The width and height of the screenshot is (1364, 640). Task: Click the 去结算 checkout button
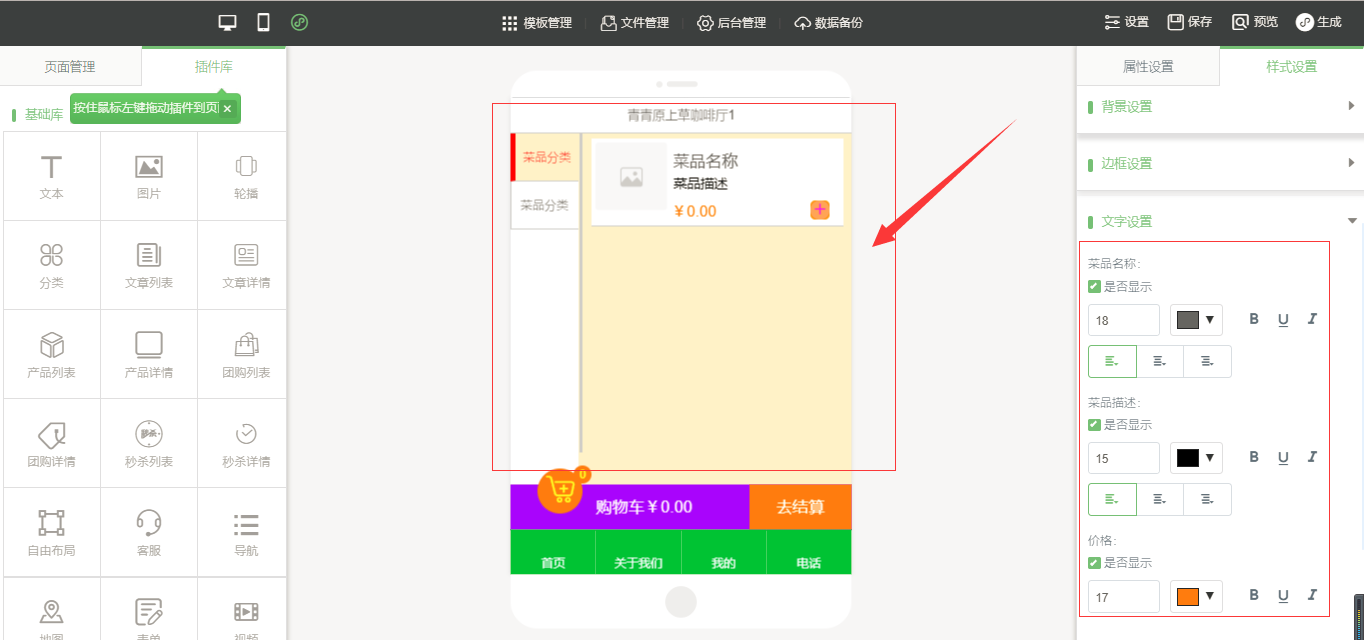[x=800, y=507]
